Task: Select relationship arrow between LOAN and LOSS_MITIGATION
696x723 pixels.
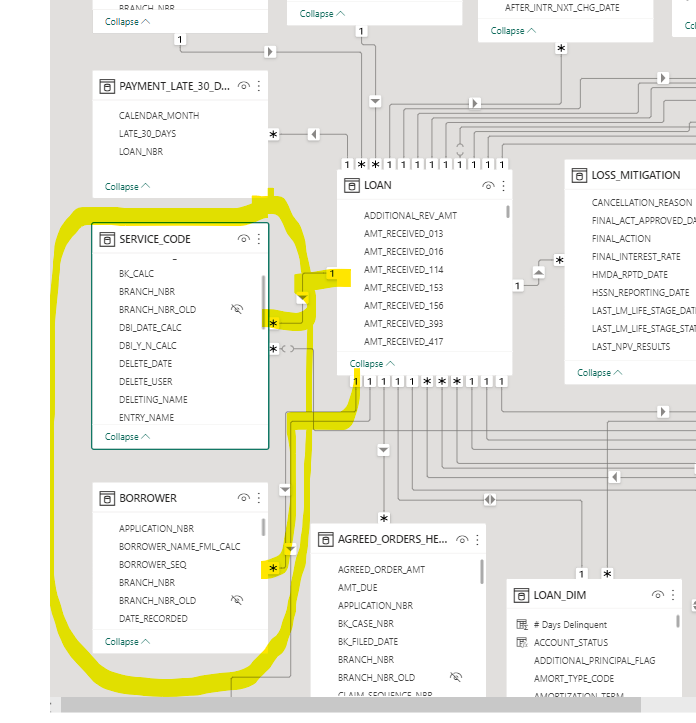Action: point(538,272)
